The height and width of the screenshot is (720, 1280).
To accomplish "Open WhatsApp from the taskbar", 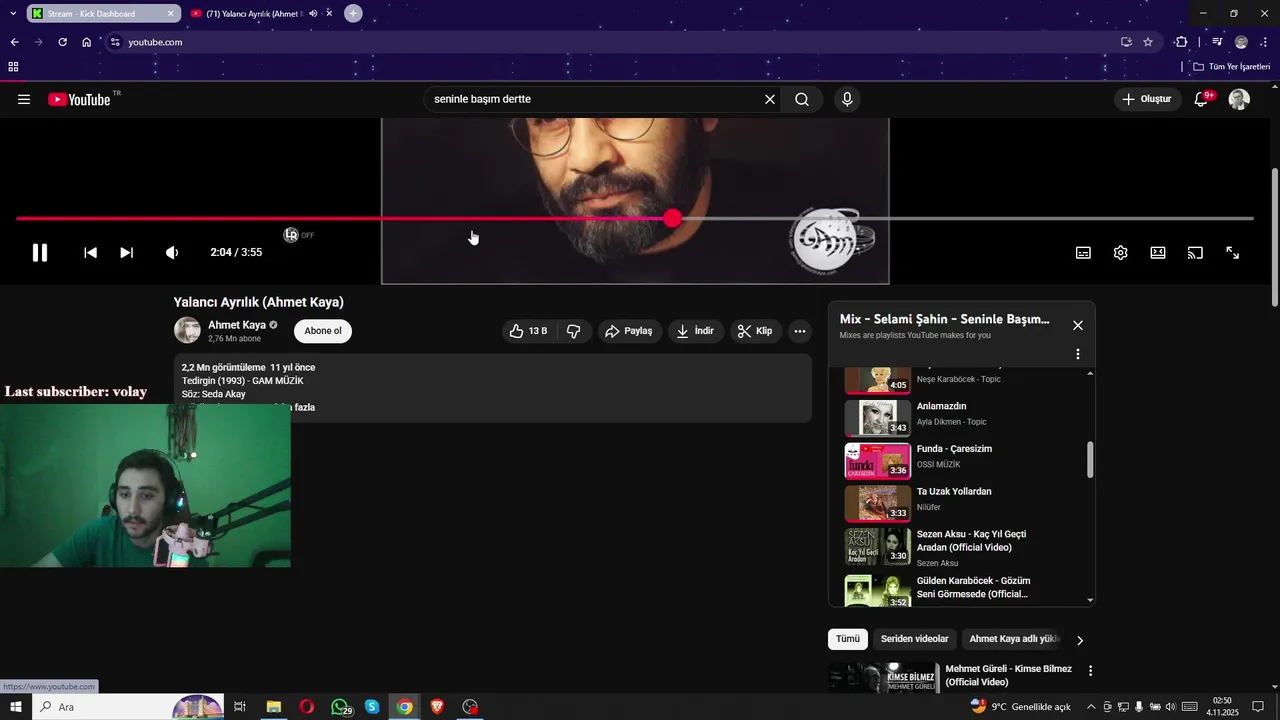I will tap(341, 707).
